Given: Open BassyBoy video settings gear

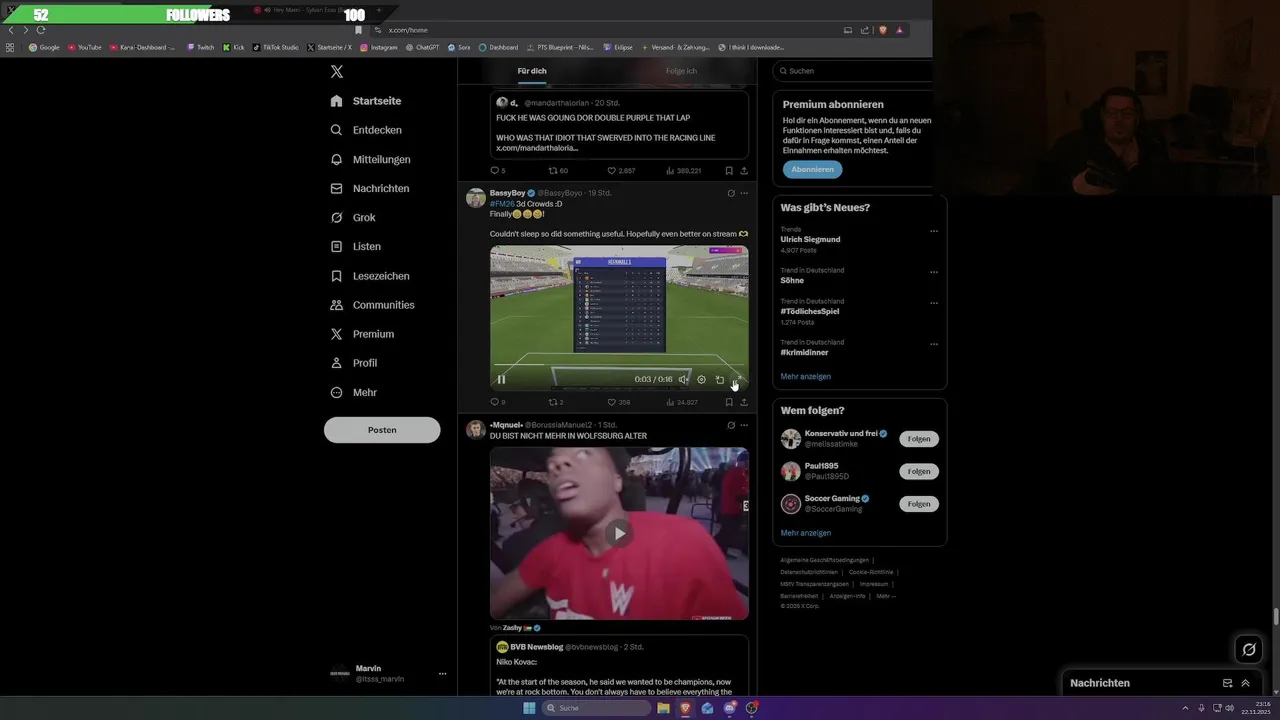Looking at the screenshot, I should [701, 379].
